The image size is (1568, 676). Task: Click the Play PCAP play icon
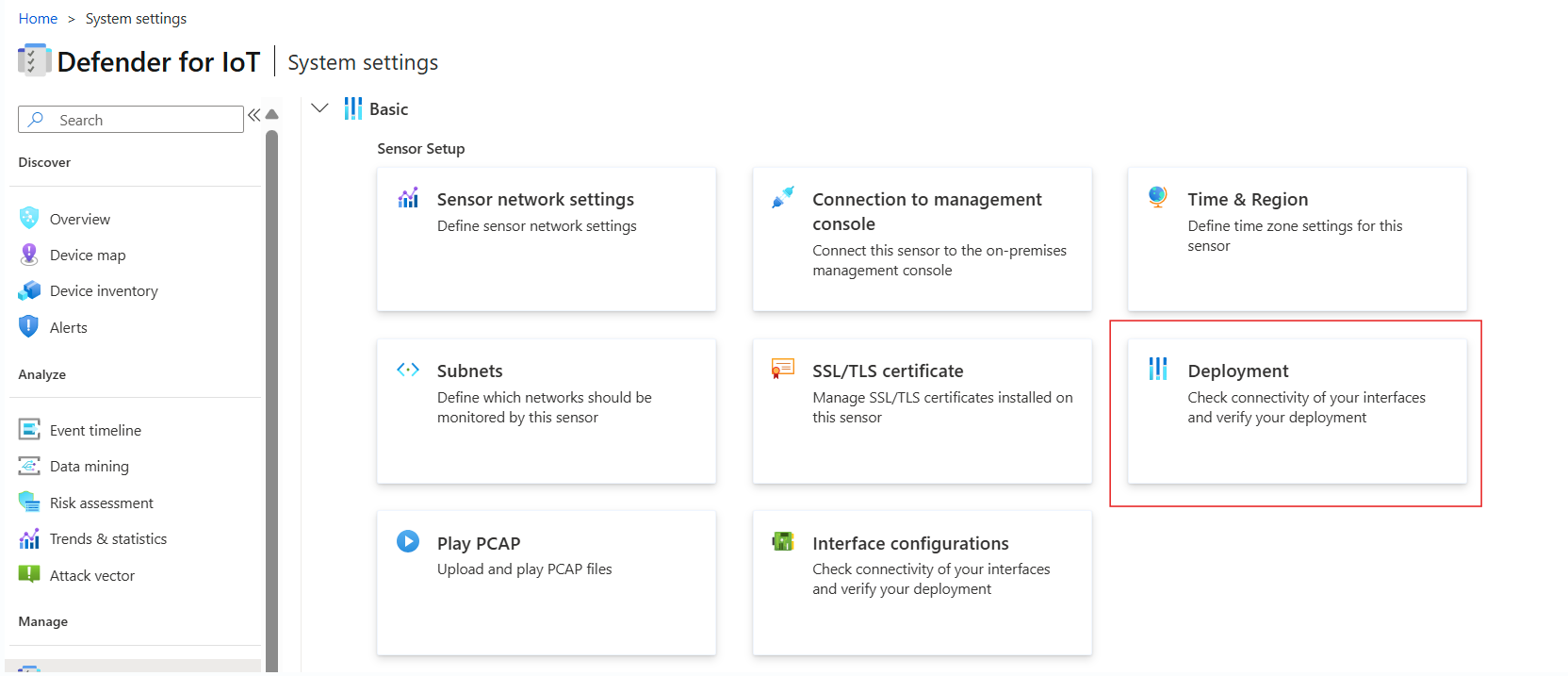coord(408,541)
